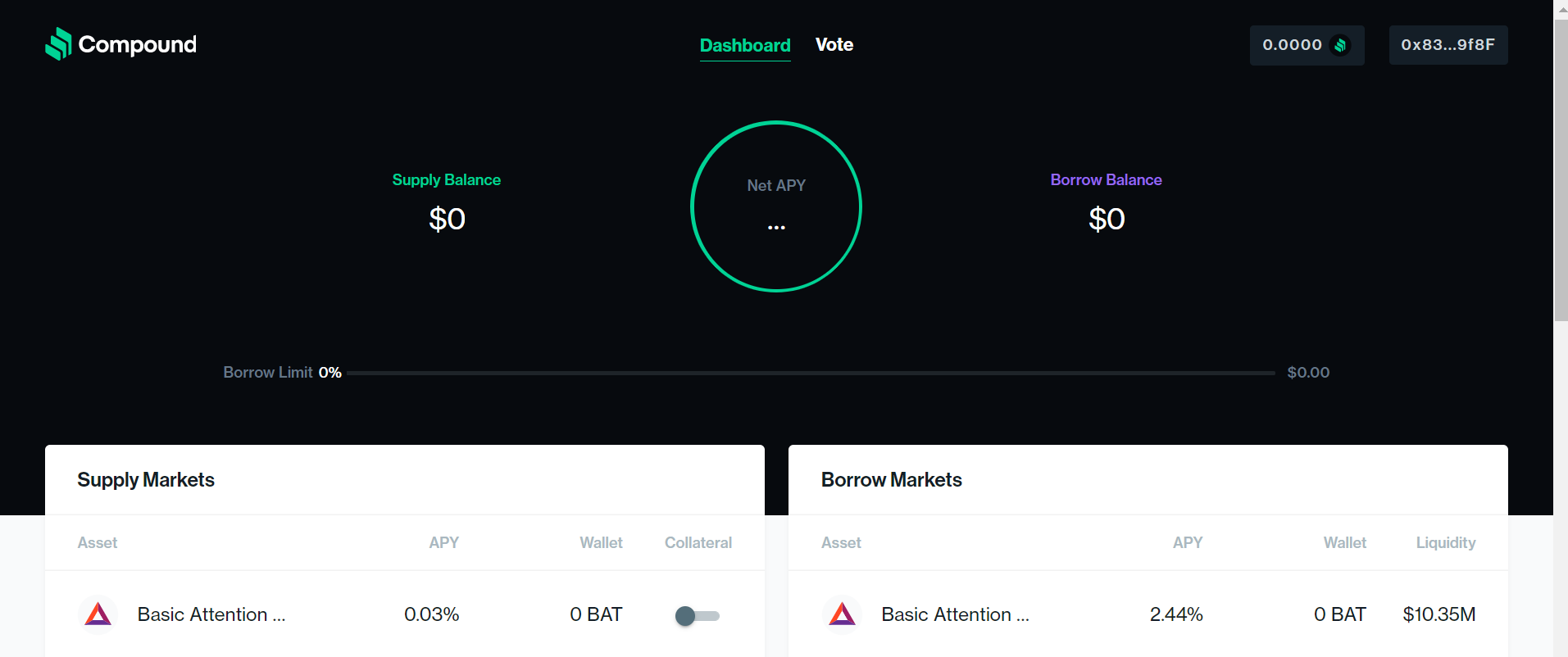
Task: Open the 0.0000 COMP balance button
Action: (x=1307, y=45)
